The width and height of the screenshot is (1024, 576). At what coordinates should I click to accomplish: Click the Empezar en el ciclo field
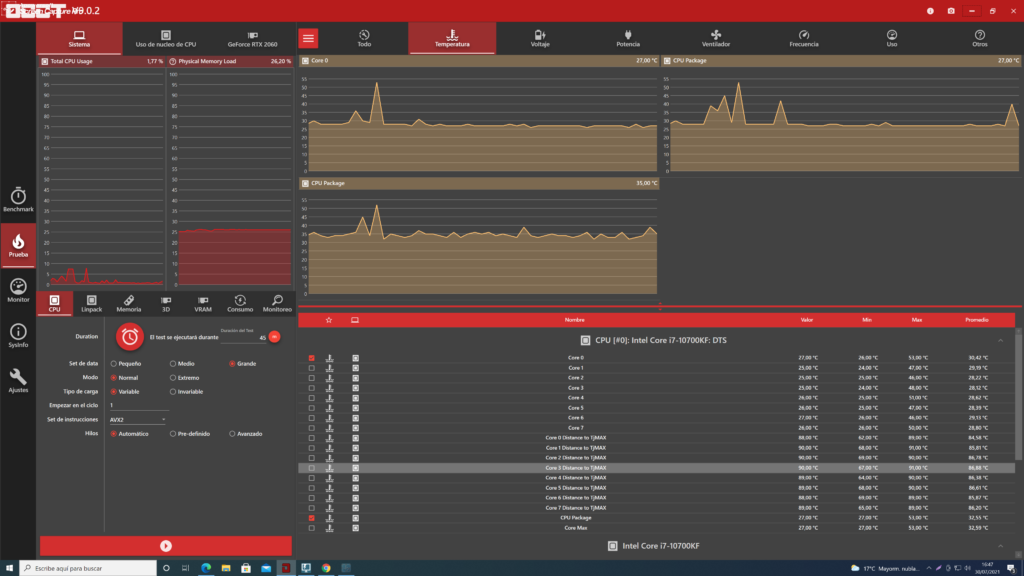tap(138, 406)
